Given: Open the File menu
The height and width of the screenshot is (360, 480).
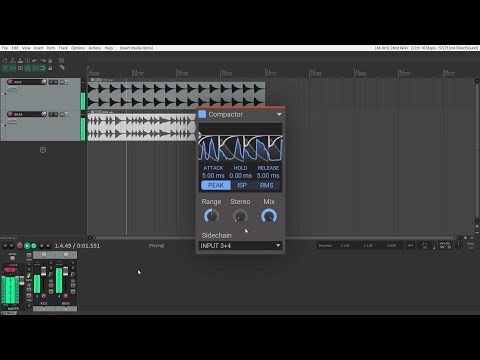Looking at the screenshot, I should [x=5, y=48].
